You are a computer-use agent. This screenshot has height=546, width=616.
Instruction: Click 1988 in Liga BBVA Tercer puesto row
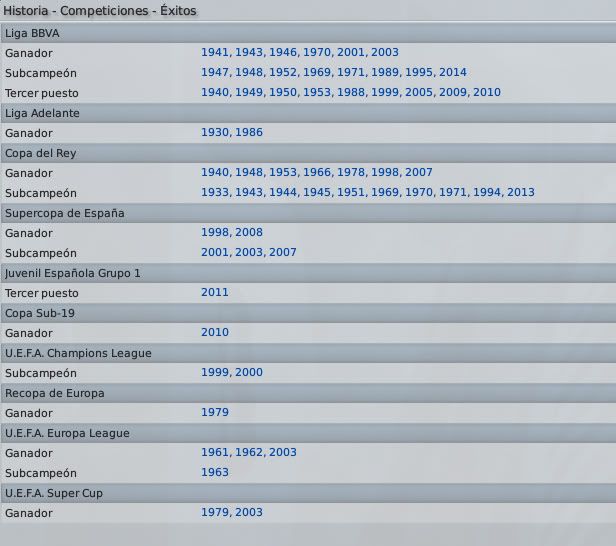tap(351, 92)
